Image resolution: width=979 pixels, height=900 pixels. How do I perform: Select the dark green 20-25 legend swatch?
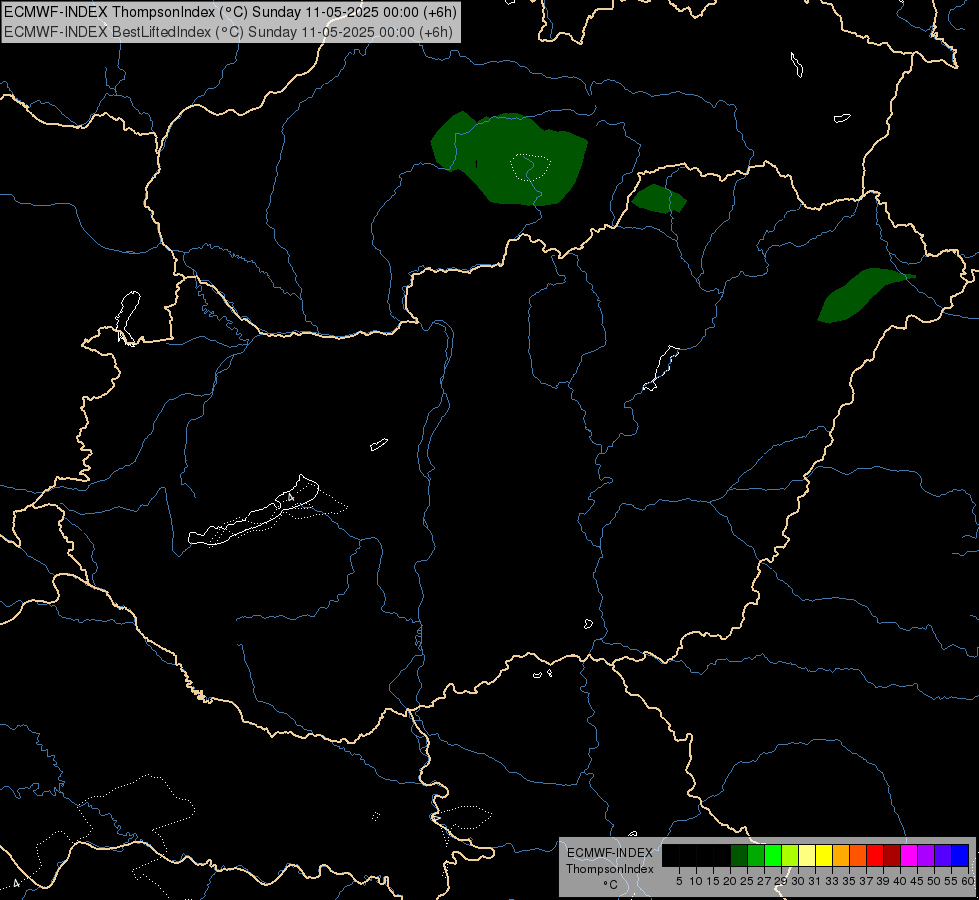coord(739,855)
